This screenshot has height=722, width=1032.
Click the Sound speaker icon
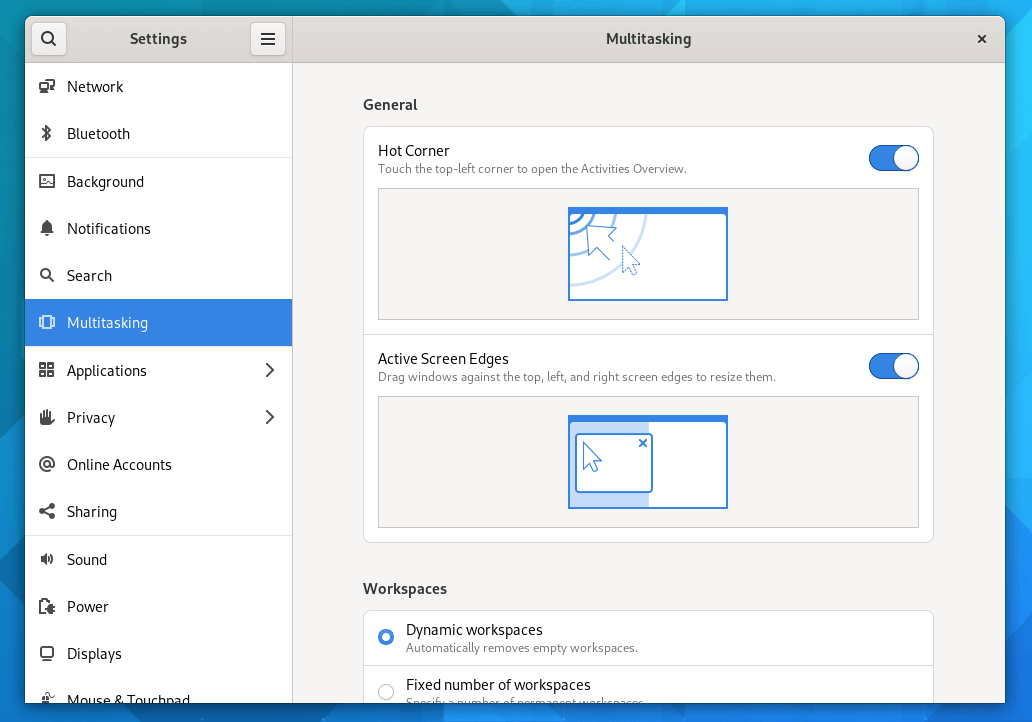pyautogui.click(x=46, y=559)
